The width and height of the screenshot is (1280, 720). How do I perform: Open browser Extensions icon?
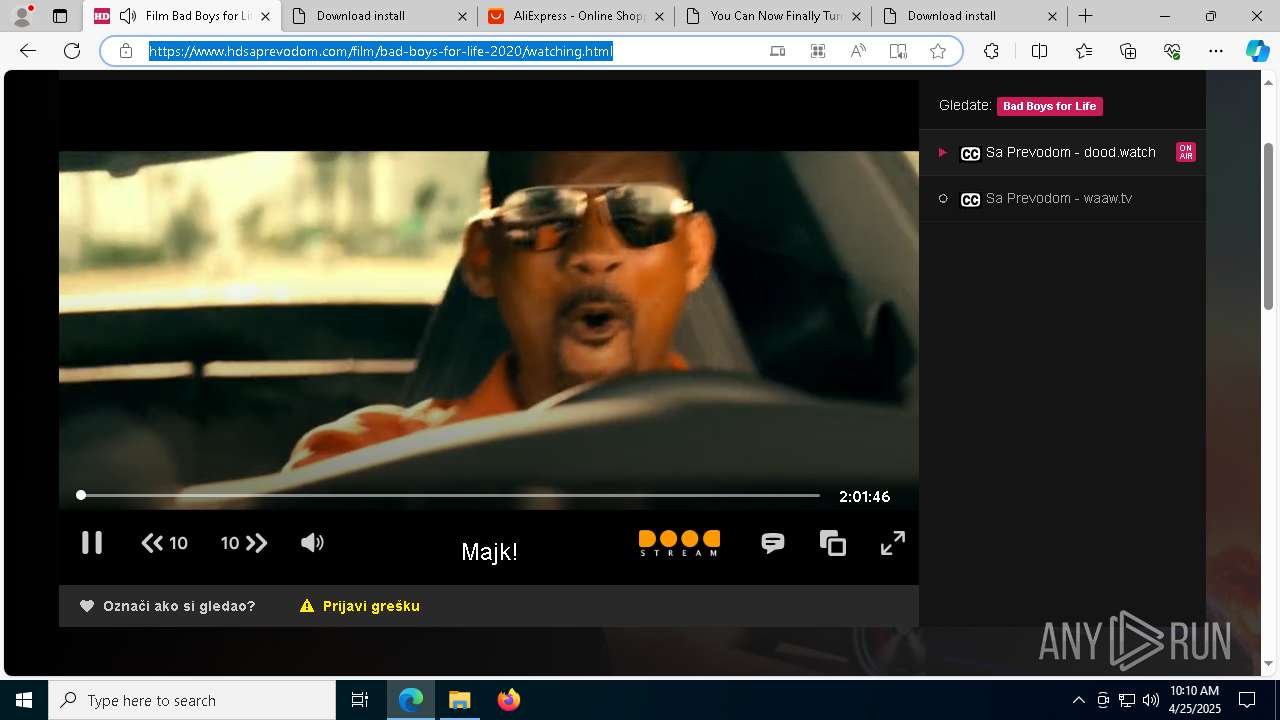[x=991, y=51]
